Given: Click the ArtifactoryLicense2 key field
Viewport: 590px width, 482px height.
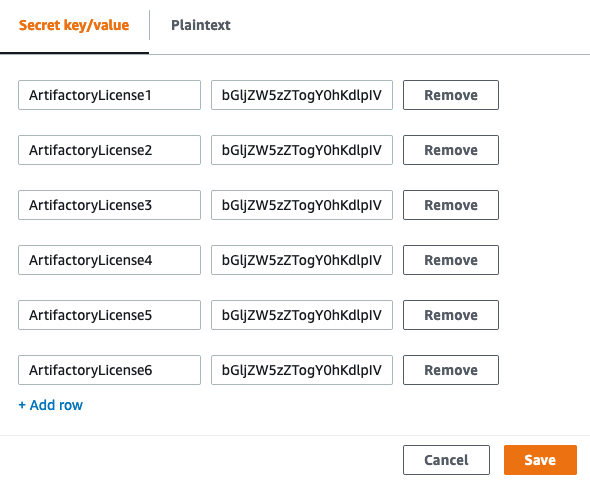Looking at the screenshot, I should click(x=109, y=150).
